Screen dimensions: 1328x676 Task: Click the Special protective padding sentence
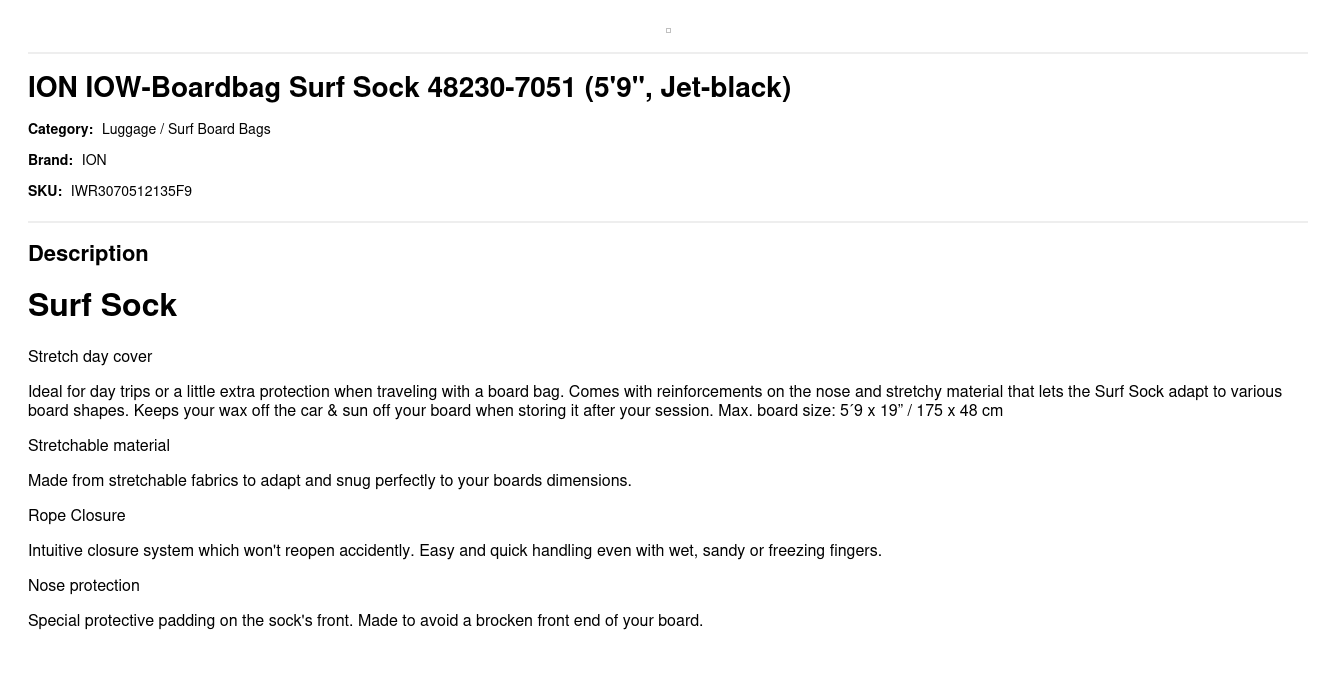(365, 621)
